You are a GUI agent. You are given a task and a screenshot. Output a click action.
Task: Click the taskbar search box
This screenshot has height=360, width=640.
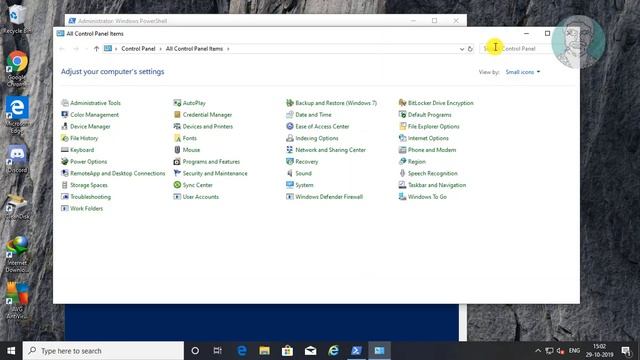point(103,351)
